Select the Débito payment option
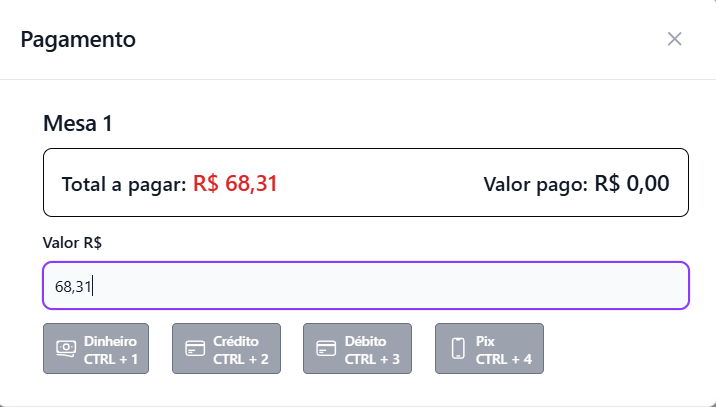 [x=357, y=349]
